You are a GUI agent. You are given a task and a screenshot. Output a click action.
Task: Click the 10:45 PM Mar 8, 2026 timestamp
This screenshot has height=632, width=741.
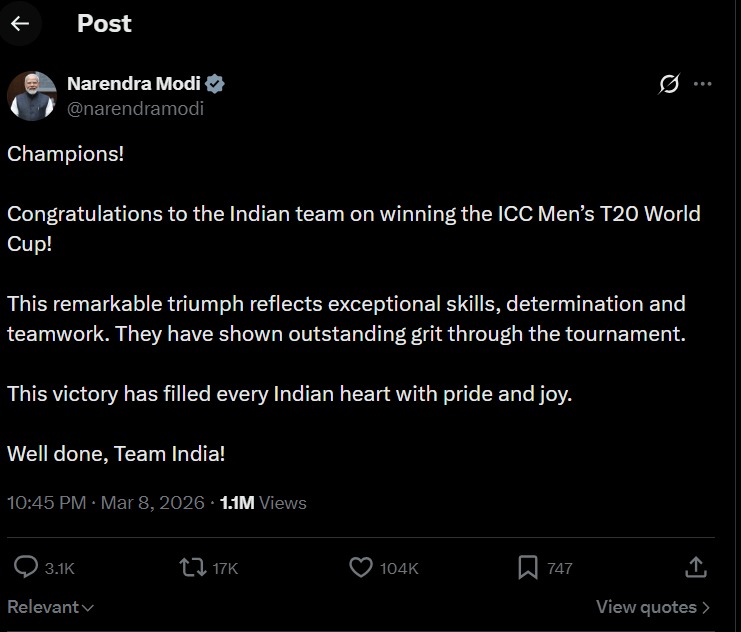click(x=105, y=503)
